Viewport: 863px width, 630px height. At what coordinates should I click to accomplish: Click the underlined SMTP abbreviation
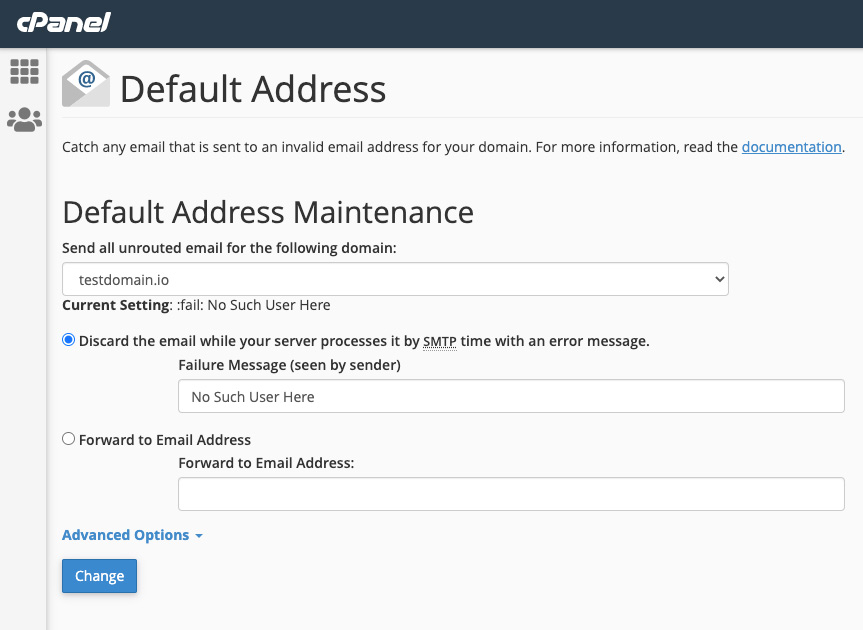pyautogui.click(x=439, y=341)
